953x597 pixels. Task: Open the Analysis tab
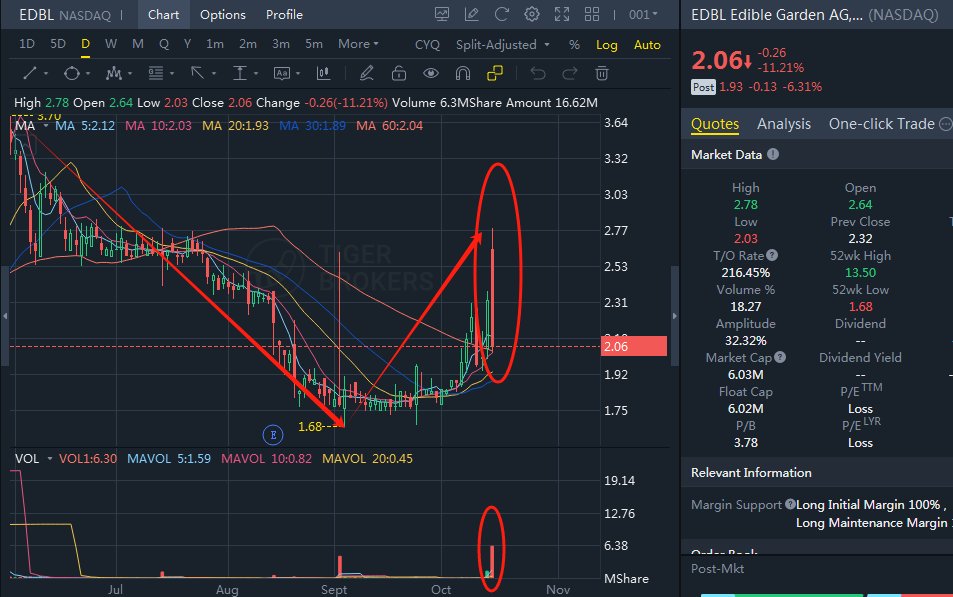pos(784,124)
